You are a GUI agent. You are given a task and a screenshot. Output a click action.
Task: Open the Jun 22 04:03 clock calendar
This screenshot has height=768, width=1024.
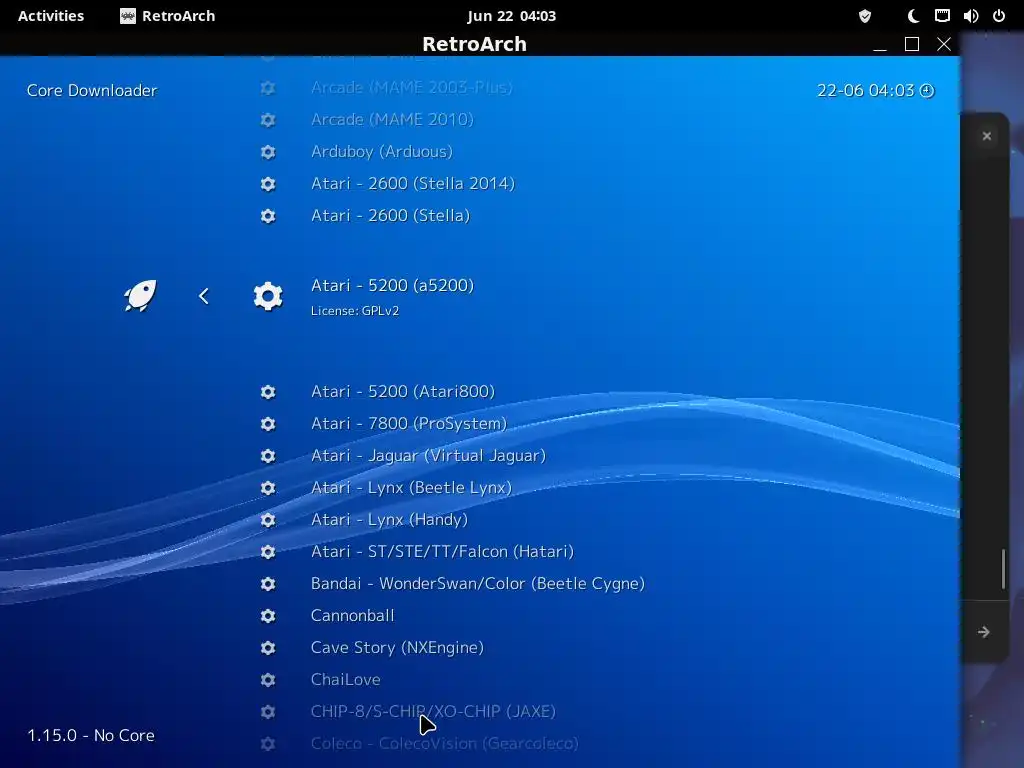click(511, 16)
